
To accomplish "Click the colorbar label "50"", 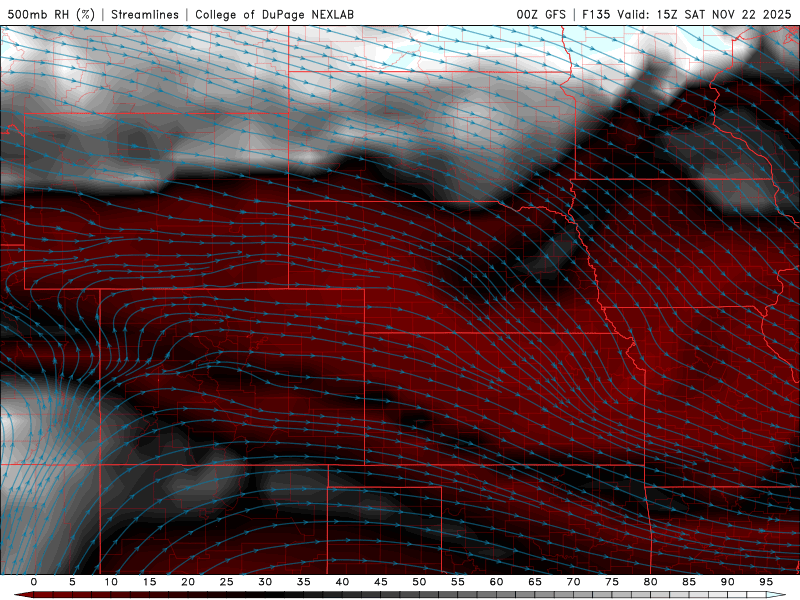I will 419,582.
